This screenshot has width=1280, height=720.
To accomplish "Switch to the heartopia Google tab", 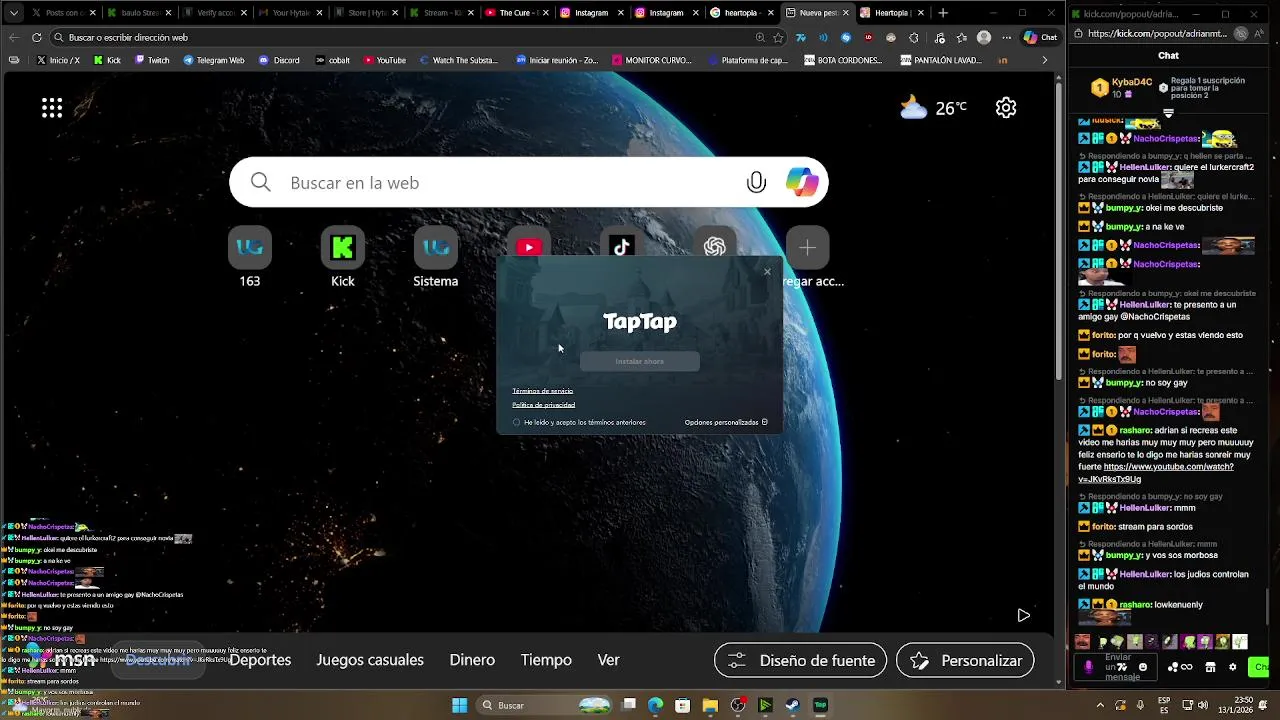I will [x=740, y=13].
